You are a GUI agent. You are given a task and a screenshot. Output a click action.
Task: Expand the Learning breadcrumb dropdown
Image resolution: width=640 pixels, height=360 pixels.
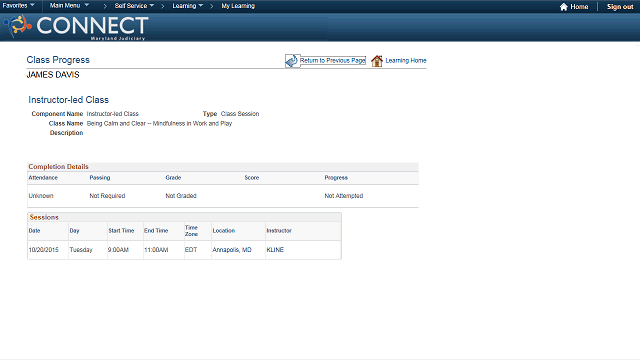click(188, 6)
